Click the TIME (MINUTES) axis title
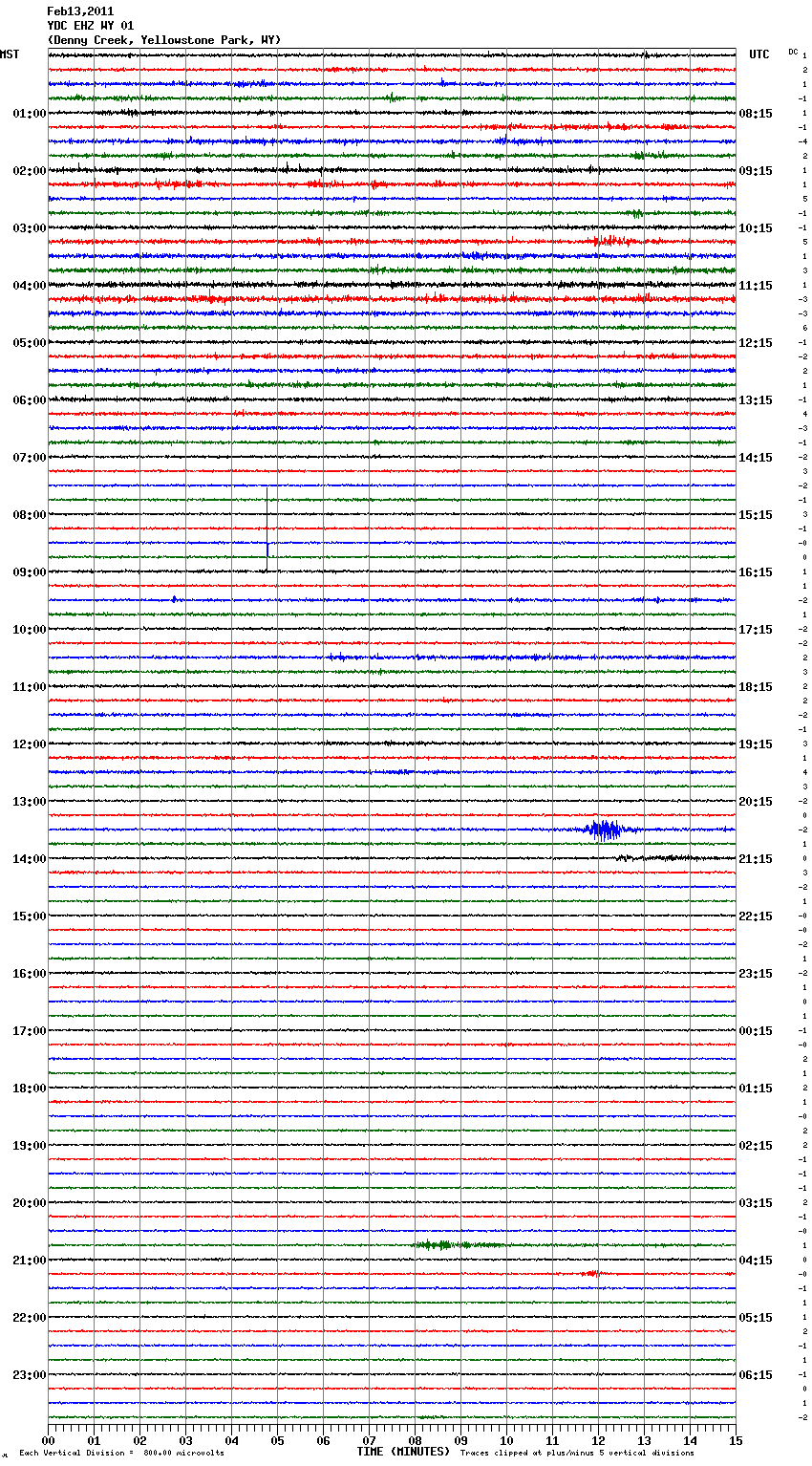This screenshot has height=1466, width=812. [403, 1452]
